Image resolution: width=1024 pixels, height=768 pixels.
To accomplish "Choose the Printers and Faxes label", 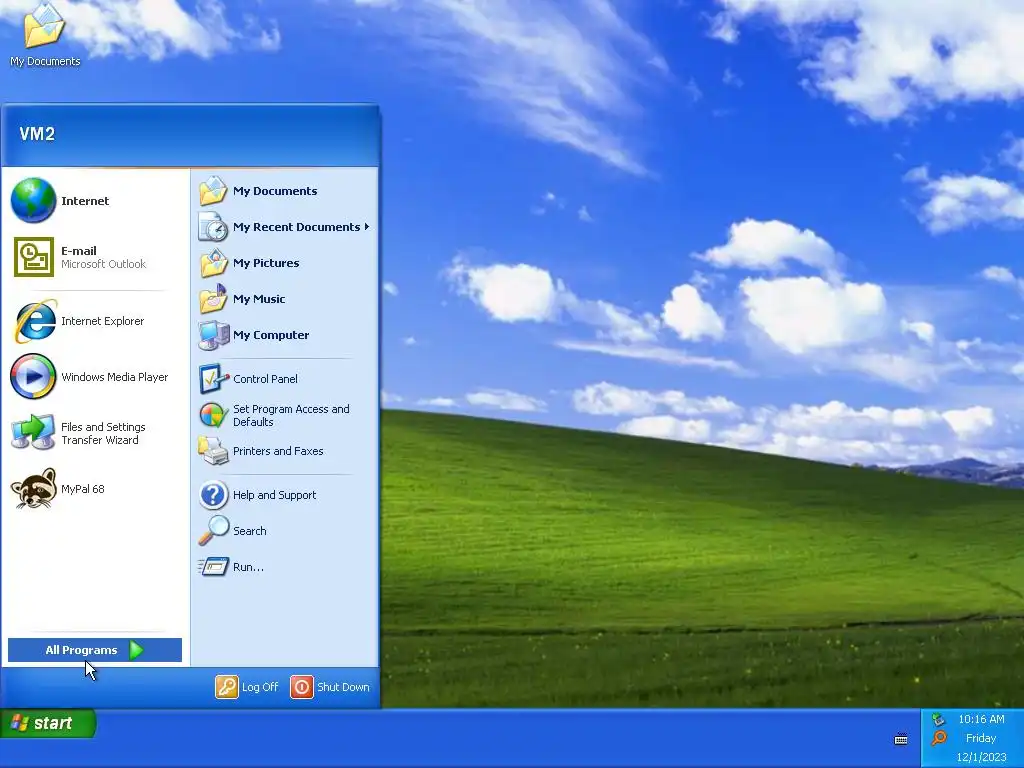I will 278,451.
